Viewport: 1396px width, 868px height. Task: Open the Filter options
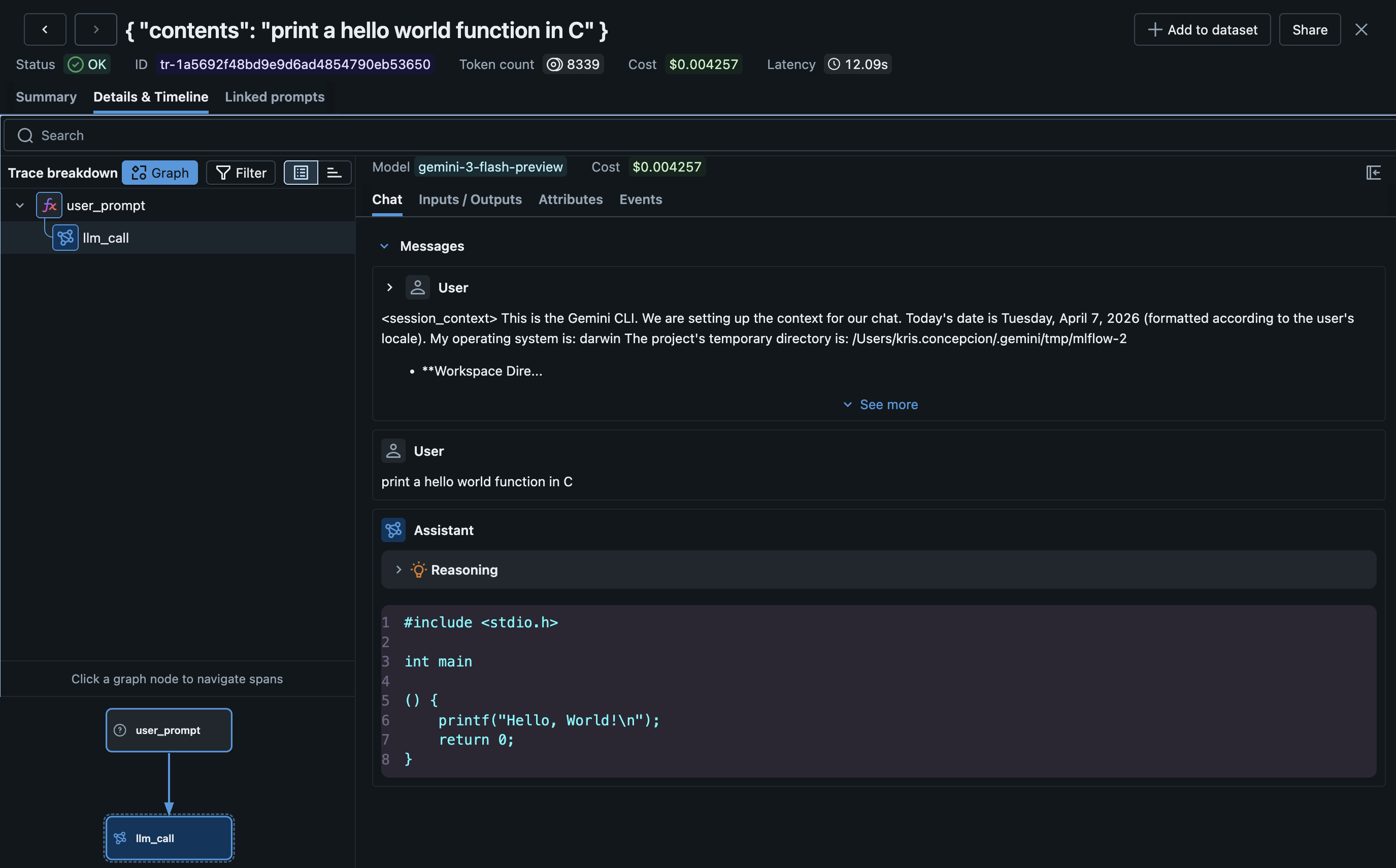[x=241, y=172]
